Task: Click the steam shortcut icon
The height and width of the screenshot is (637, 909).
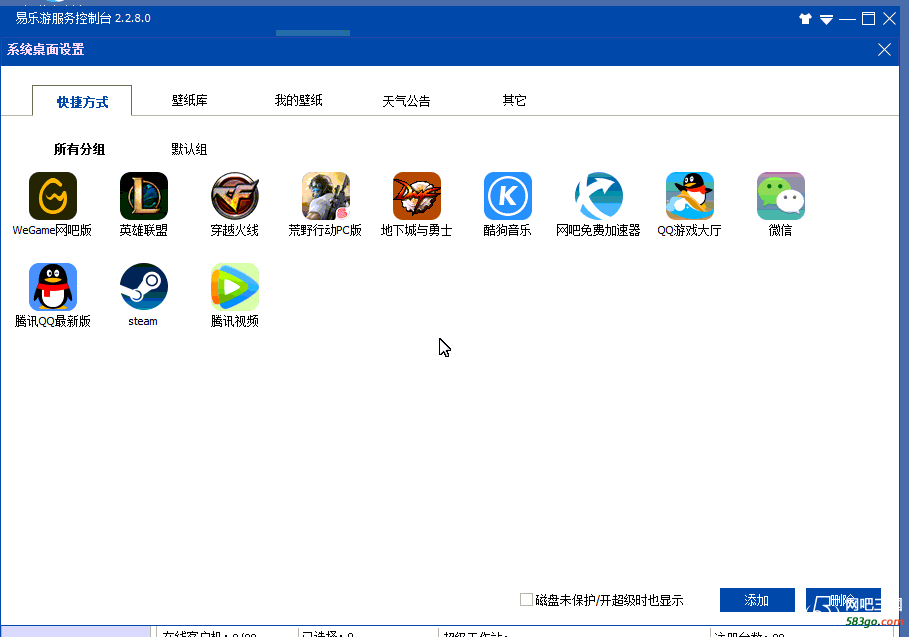Action: [x=144, y=287]
